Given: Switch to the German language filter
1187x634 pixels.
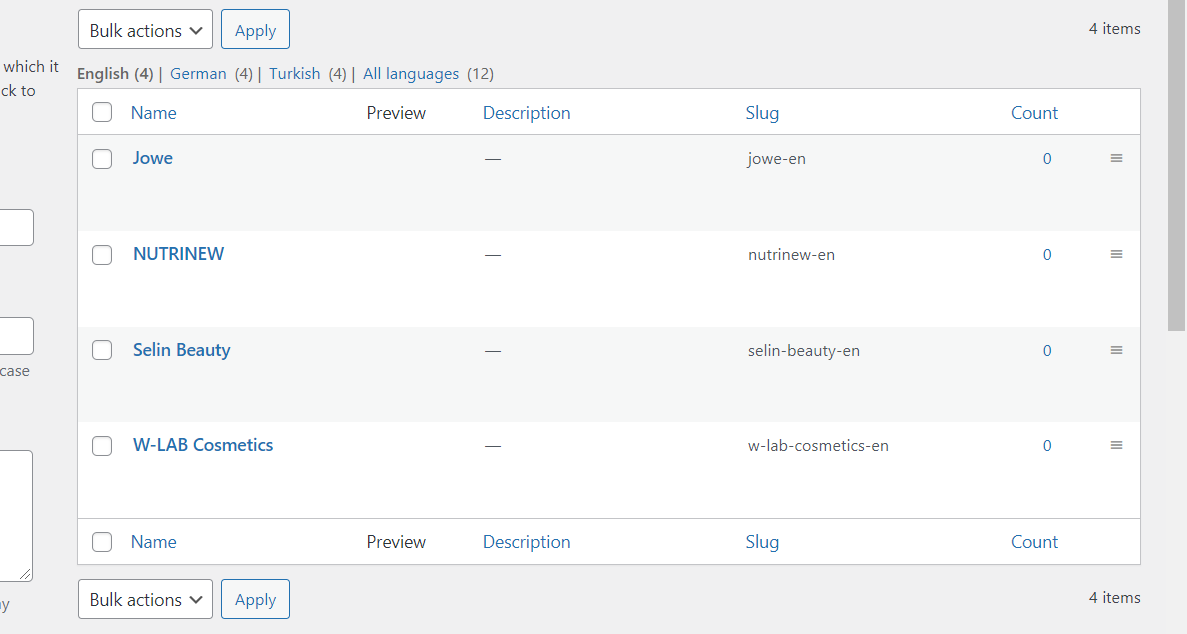Looking at the screenshot, I should click(198, 73).
